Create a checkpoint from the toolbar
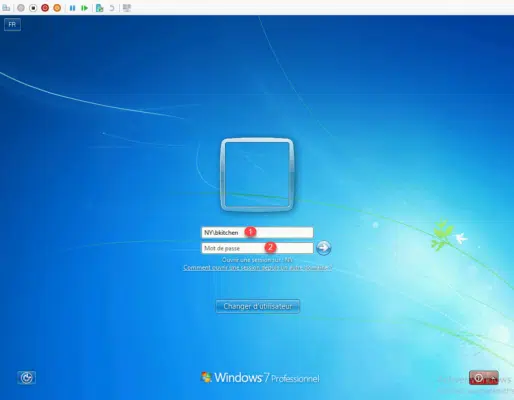Viewport: 514px width, 400px height. [x=99, y=8]
